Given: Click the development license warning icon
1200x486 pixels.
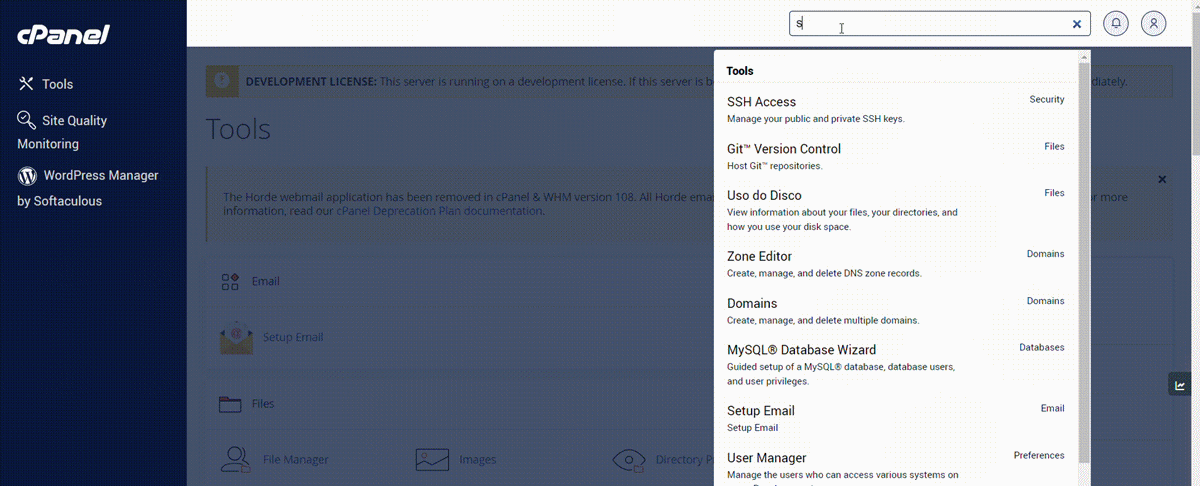Looking at the screenshot, I should click(222, 81).
